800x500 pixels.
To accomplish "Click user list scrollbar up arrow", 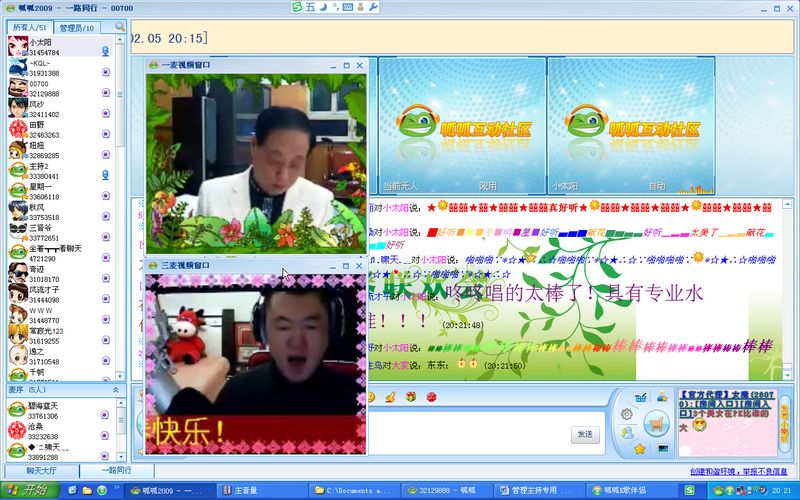I will tap(120, 39).
